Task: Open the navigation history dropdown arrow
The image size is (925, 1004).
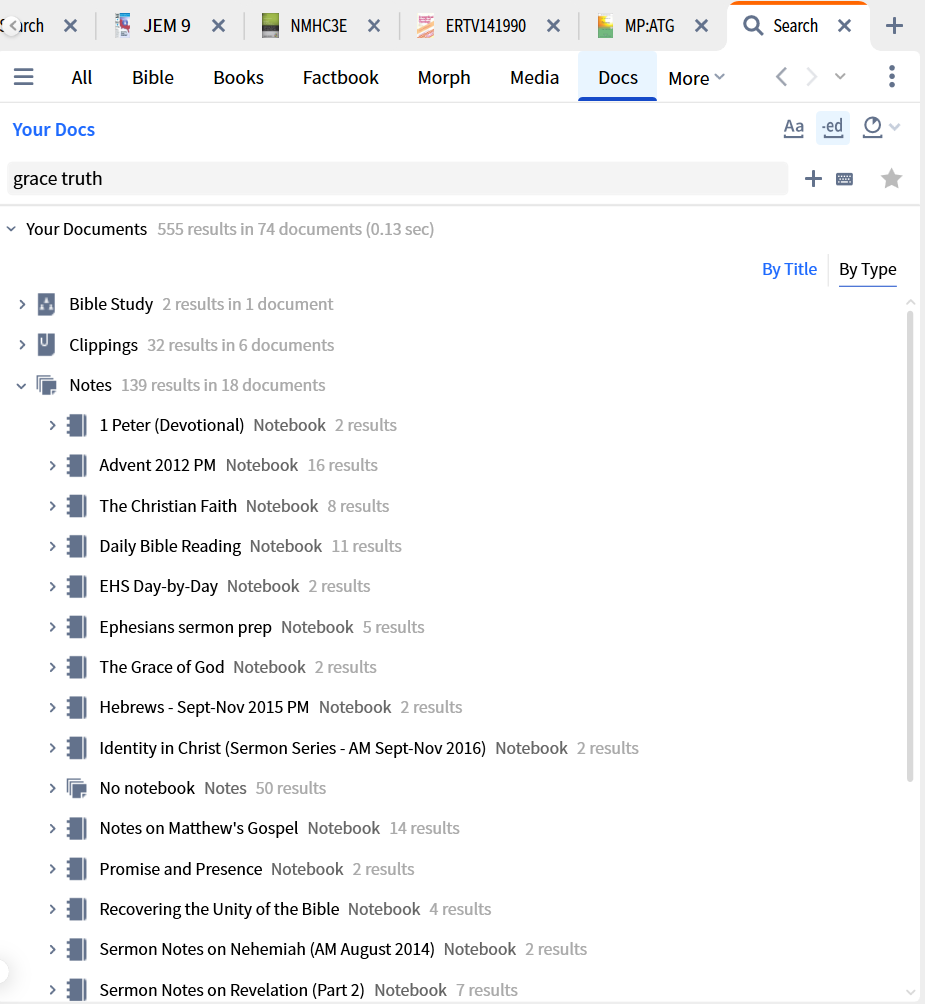Action: (840, 77)
